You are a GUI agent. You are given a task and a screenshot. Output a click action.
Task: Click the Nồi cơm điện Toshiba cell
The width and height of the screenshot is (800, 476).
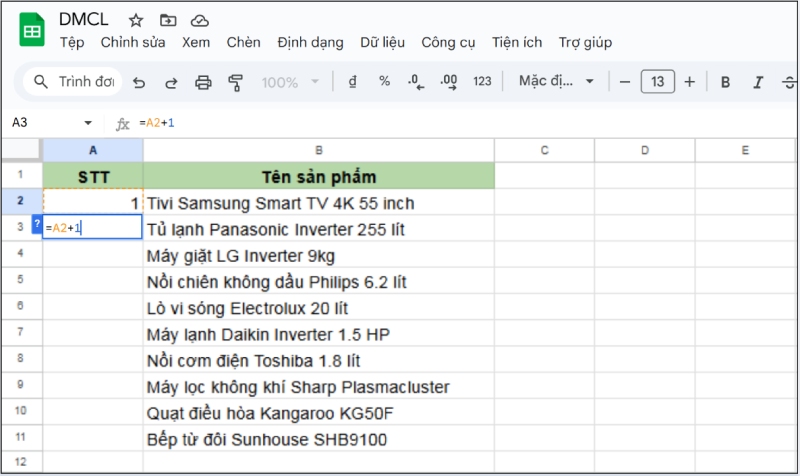[319, 360]
